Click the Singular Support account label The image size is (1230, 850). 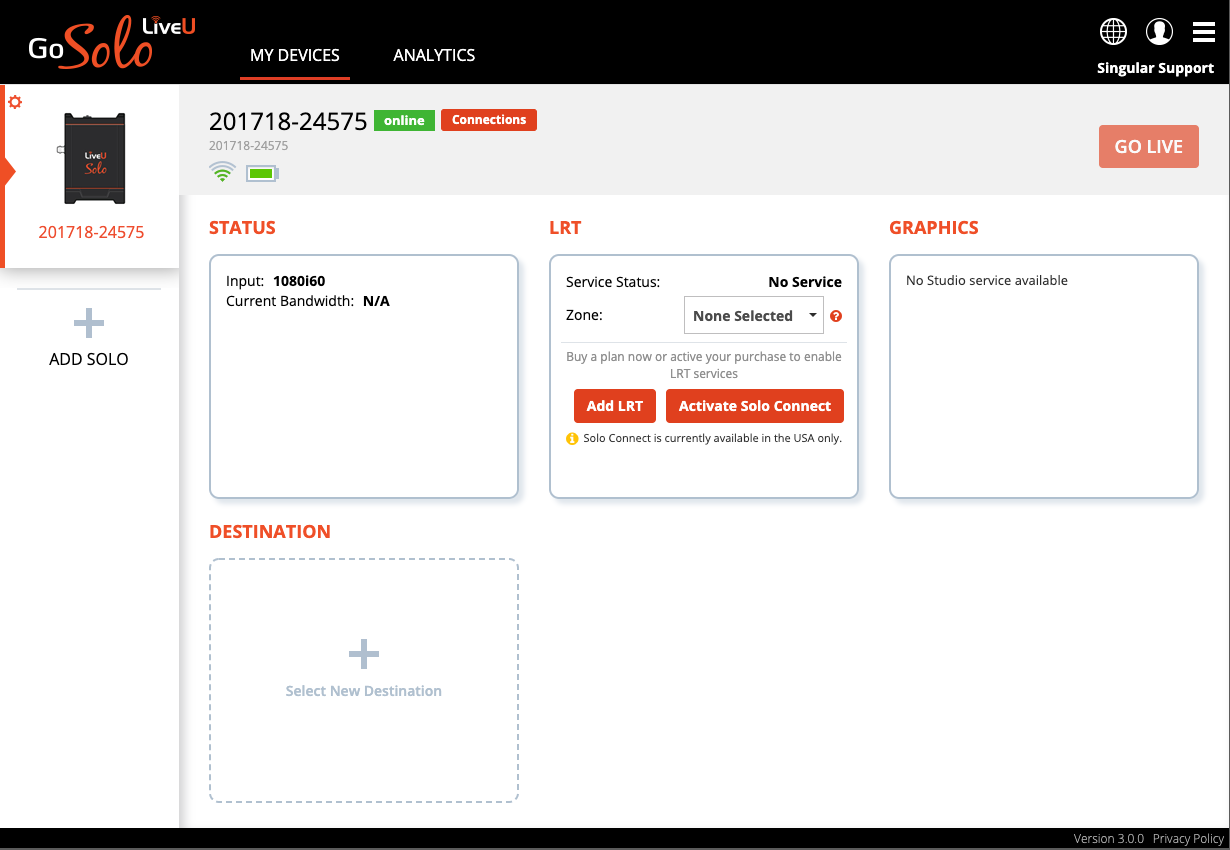1155,69
